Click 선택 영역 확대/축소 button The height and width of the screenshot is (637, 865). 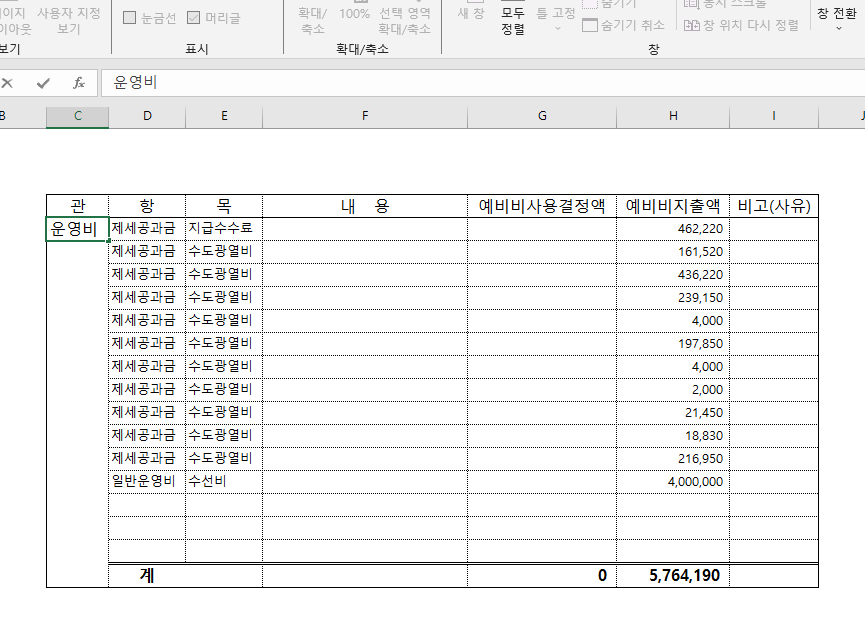tap(404, 21)
